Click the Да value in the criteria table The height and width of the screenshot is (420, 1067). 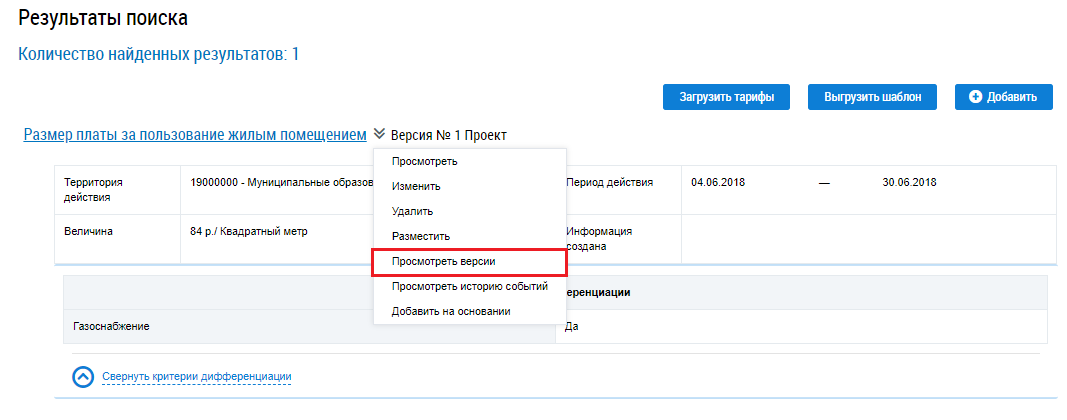pyautogui.click(x=572, y=327)
